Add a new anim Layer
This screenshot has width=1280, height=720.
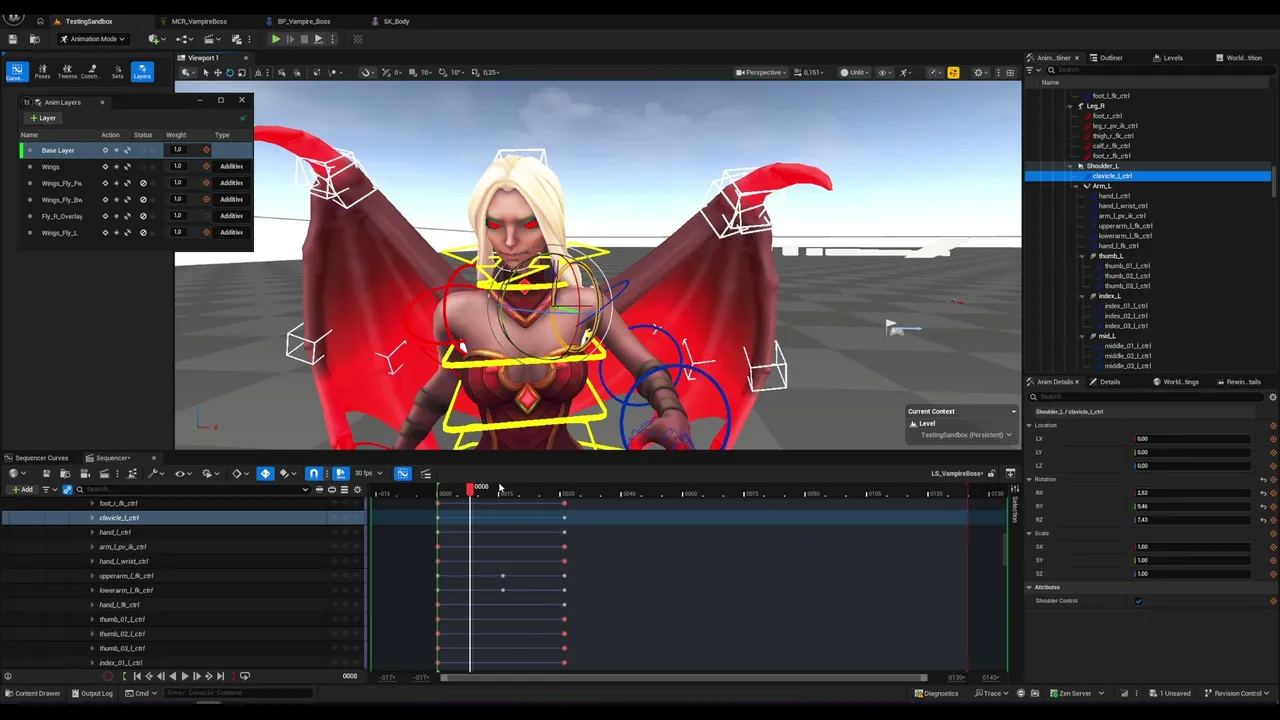tap(42, 118)
